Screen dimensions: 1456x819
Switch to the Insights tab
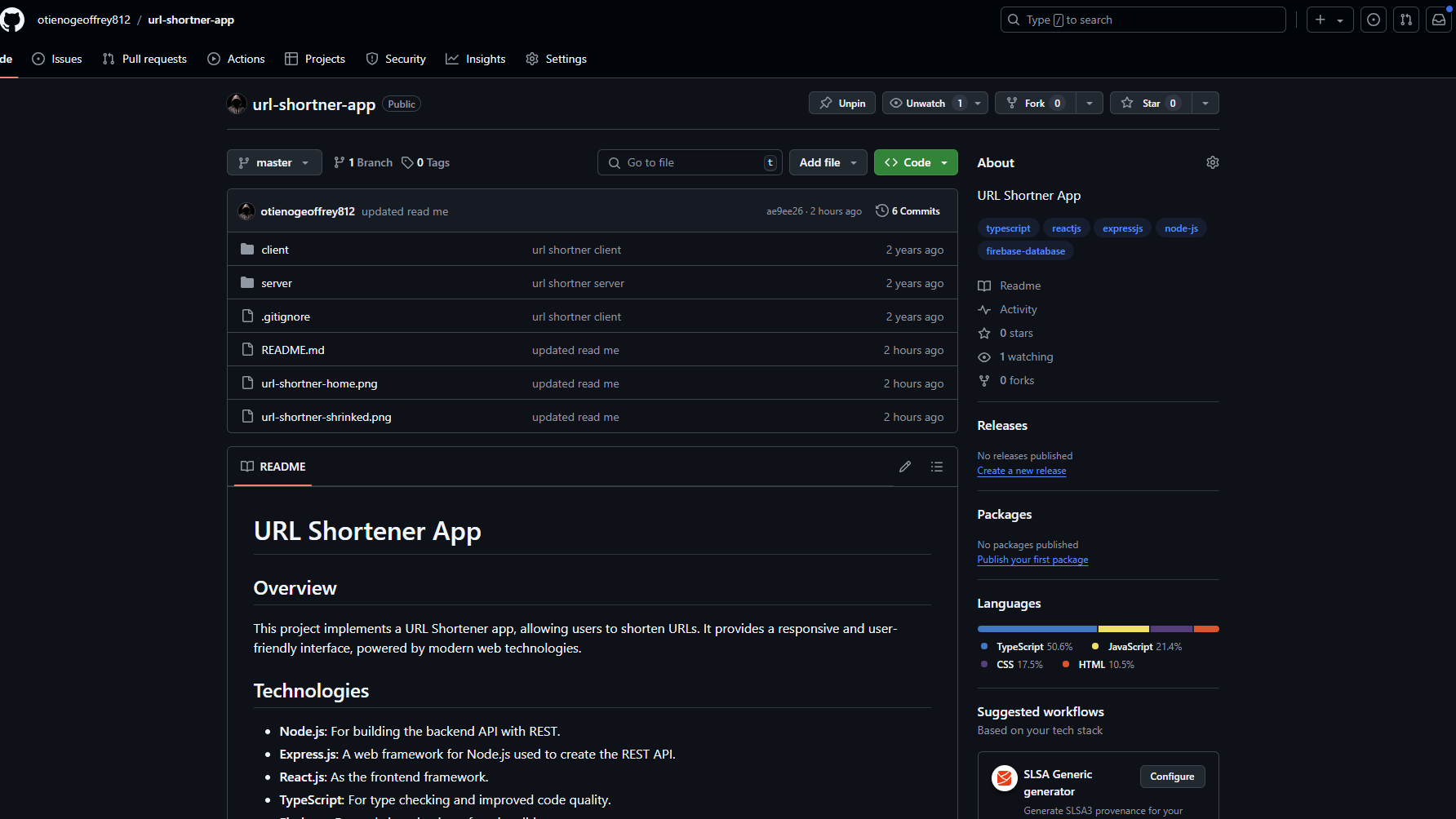[x=476, y=59]
